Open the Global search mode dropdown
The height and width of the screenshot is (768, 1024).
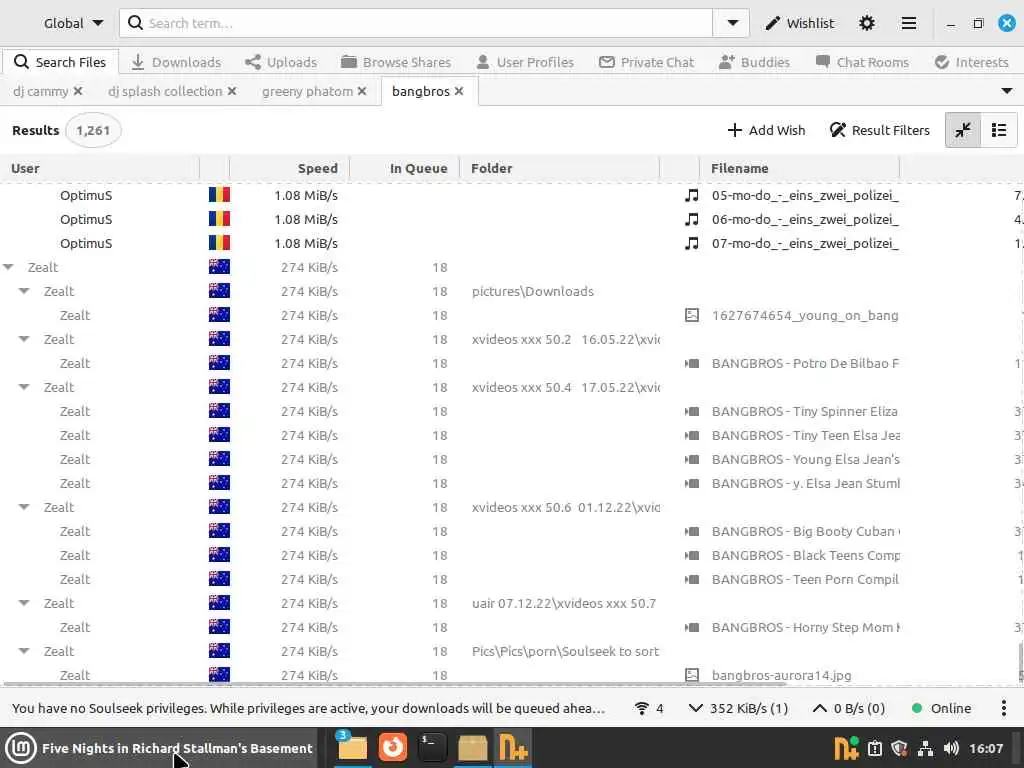click(x=72, y=24)
